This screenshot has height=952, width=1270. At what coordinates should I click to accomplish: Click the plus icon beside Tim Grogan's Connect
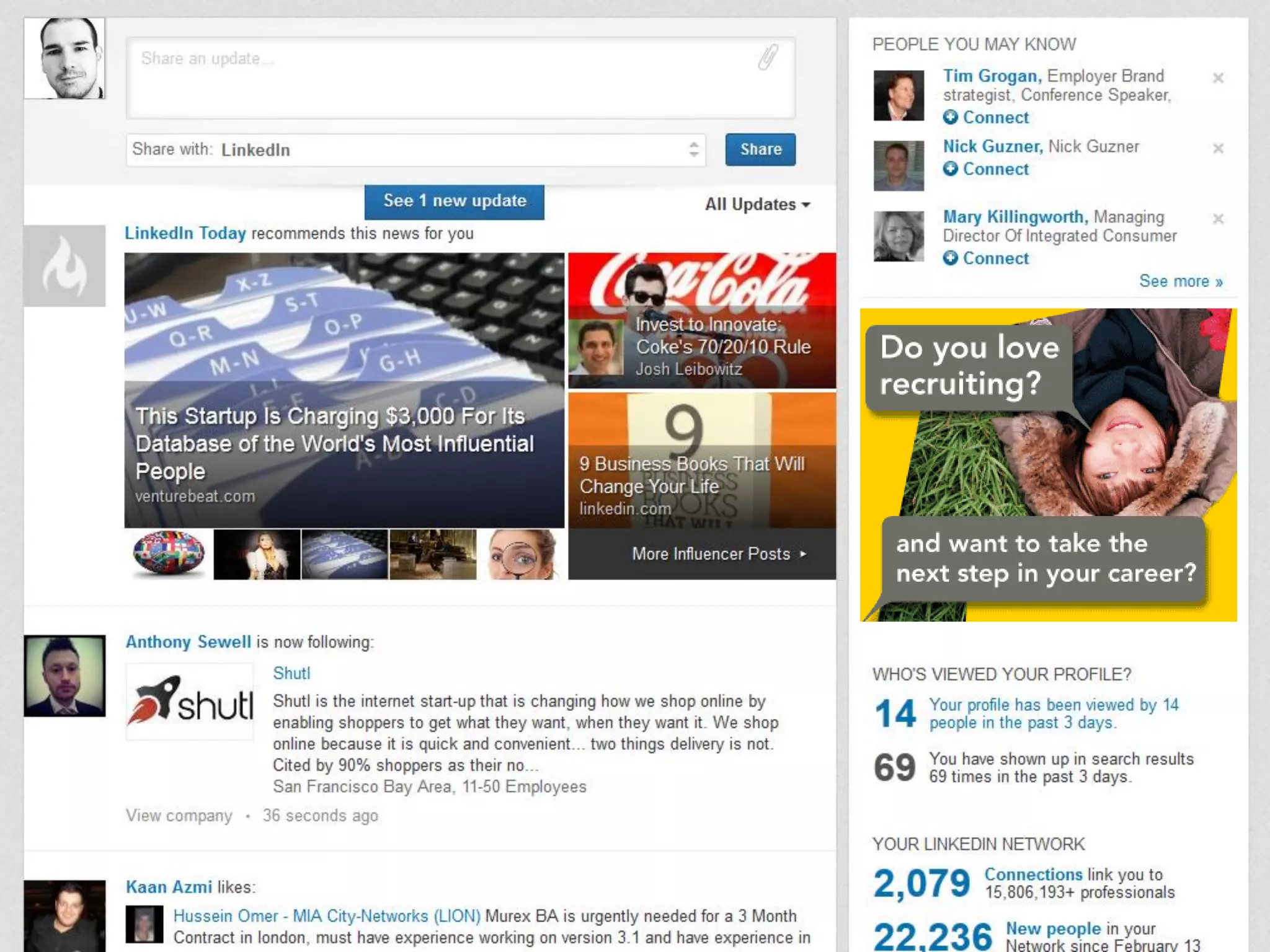[x=950, y=117]
